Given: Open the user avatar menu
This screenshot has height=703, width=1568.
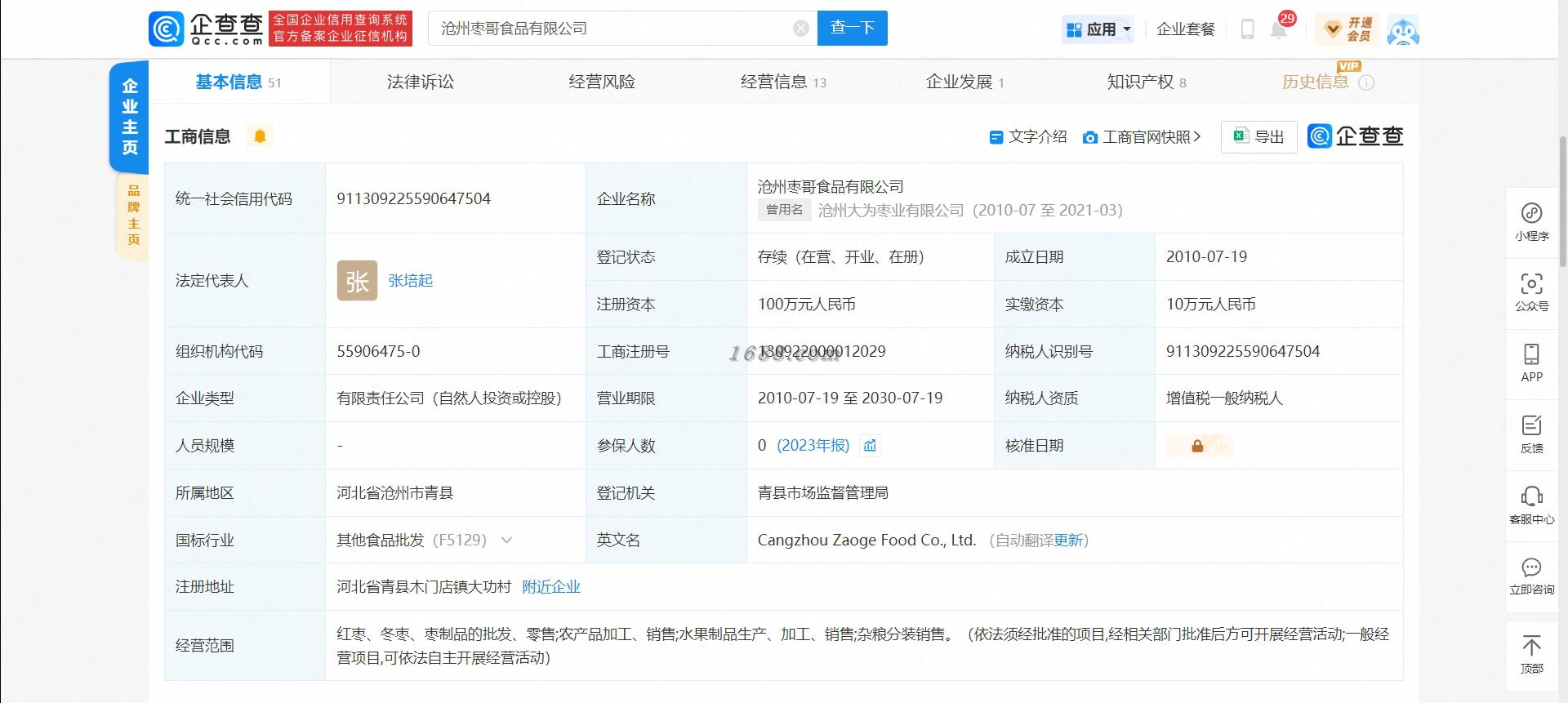Looking at the screenshot, I should 1403,30.
